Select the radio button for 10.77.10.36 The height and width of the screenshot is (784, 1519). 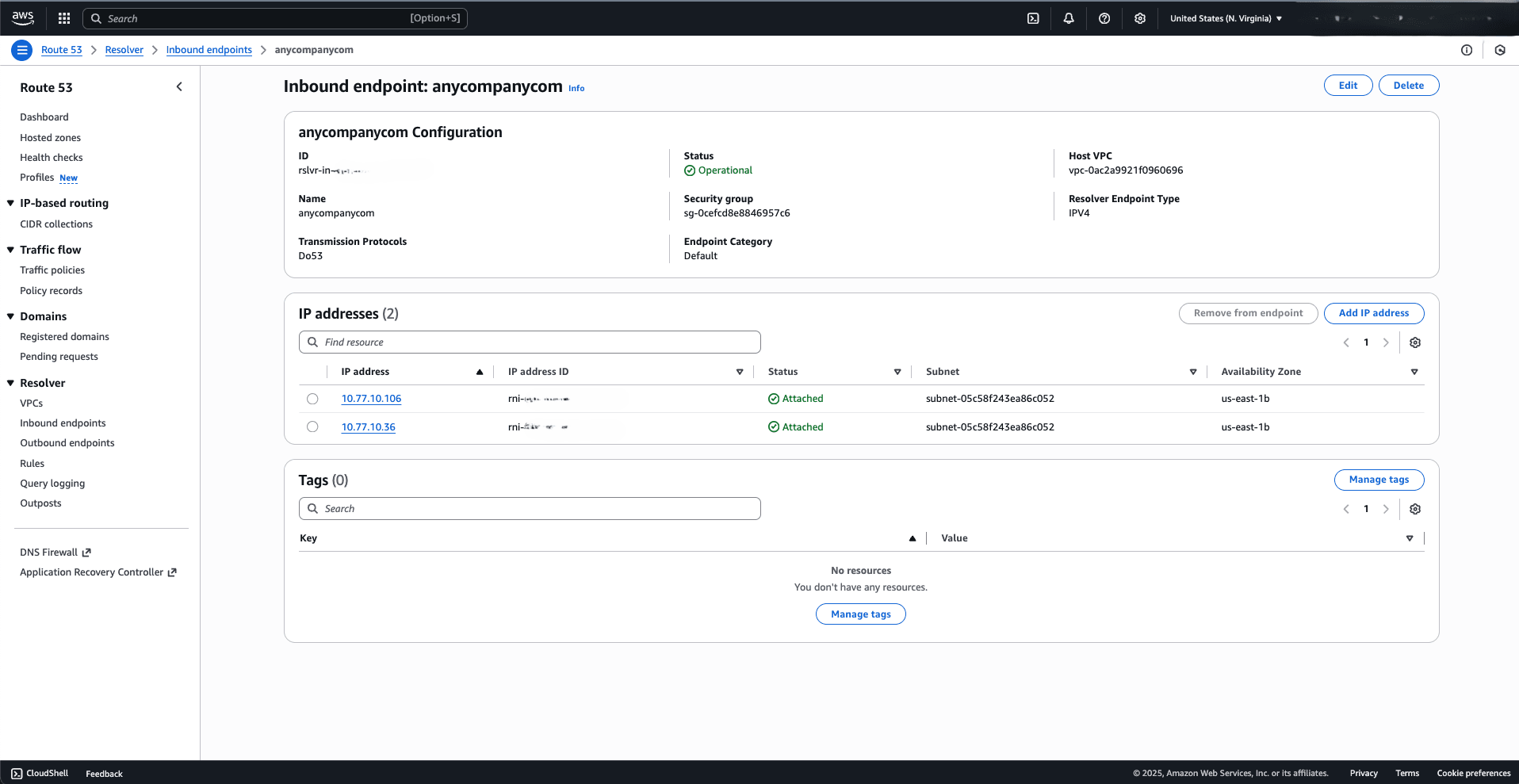(x=312, y=426)
